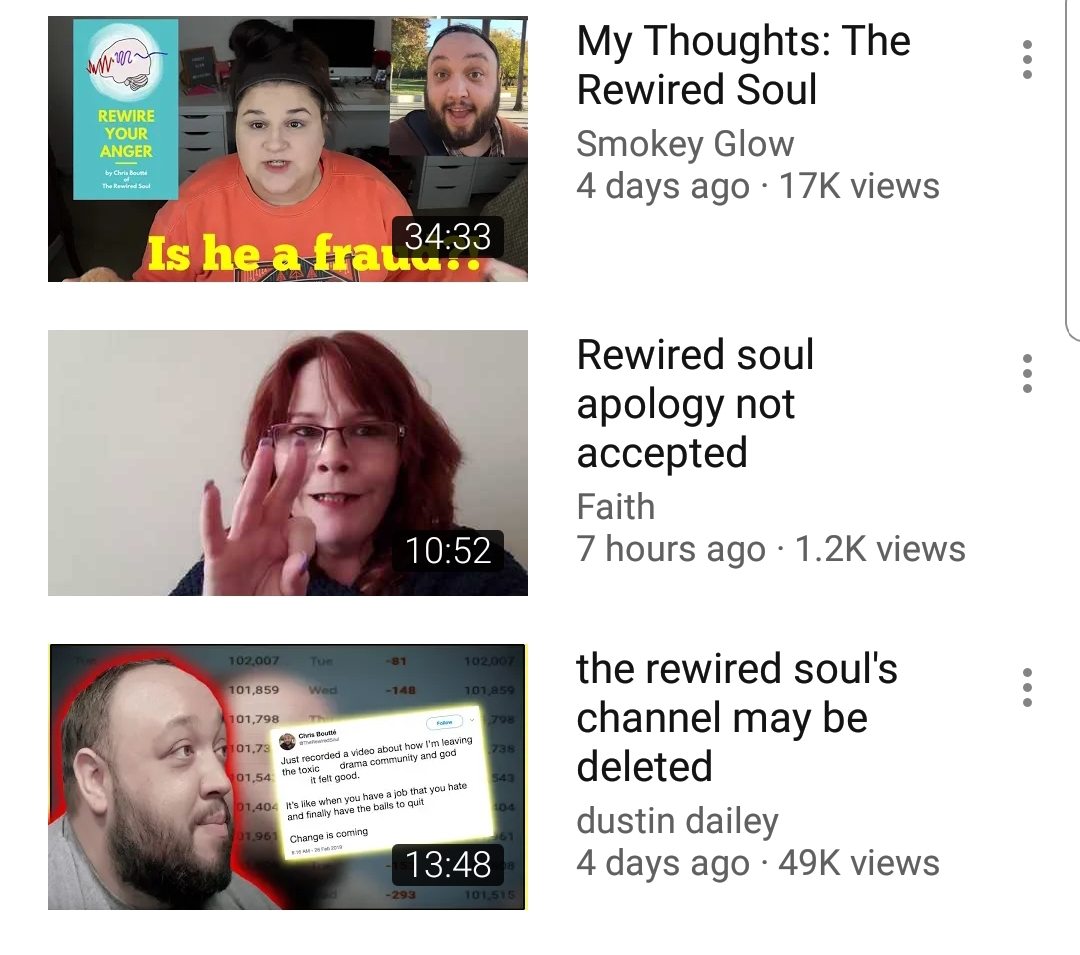Click the 34:33 duration badge
1080x955 pixels.
pyautogui.click(x=448, y=237)
